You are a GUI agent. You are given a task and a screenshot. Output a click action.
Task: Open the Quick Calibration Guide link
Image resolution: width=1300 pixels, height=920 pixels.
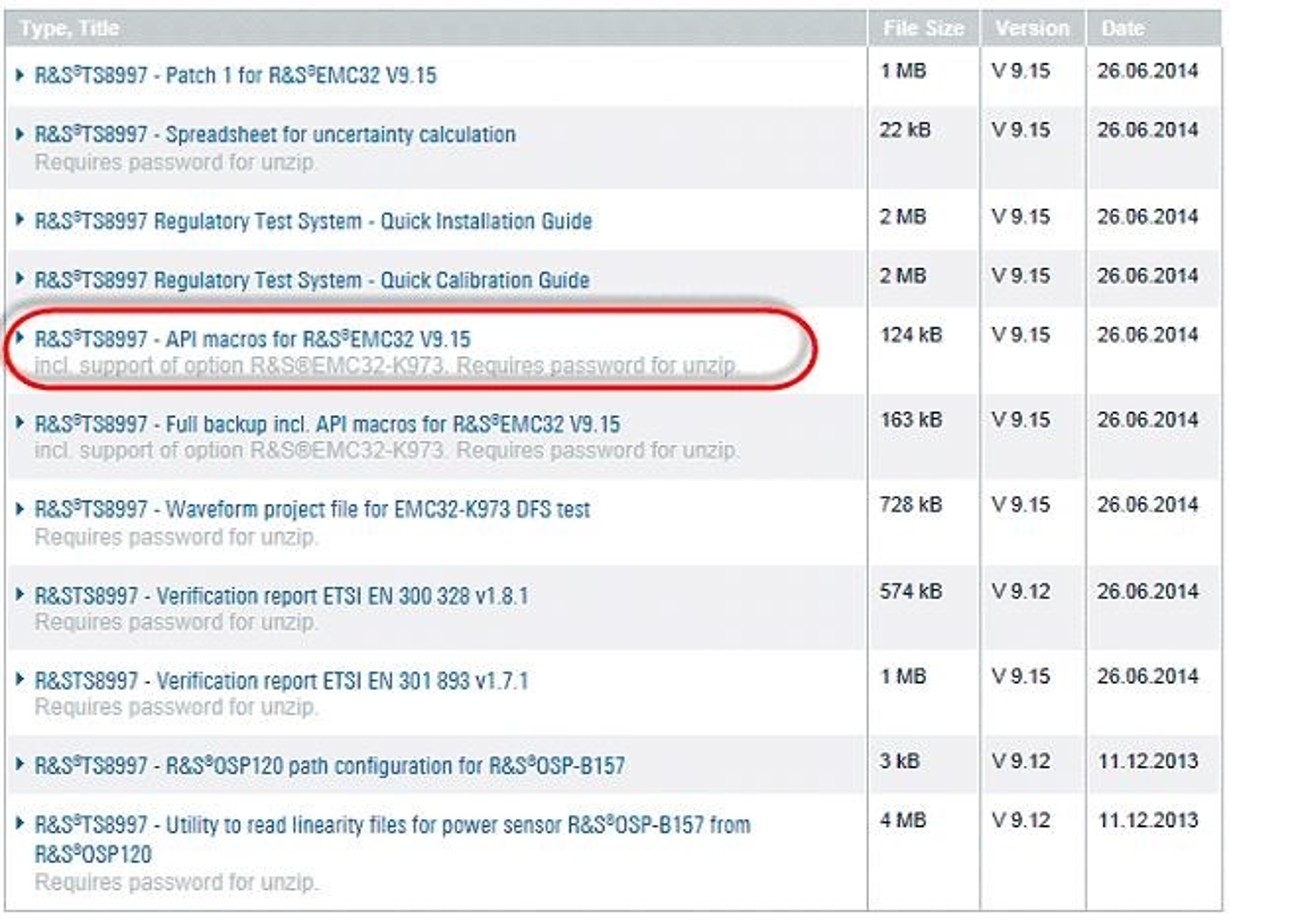coord(312,280)
